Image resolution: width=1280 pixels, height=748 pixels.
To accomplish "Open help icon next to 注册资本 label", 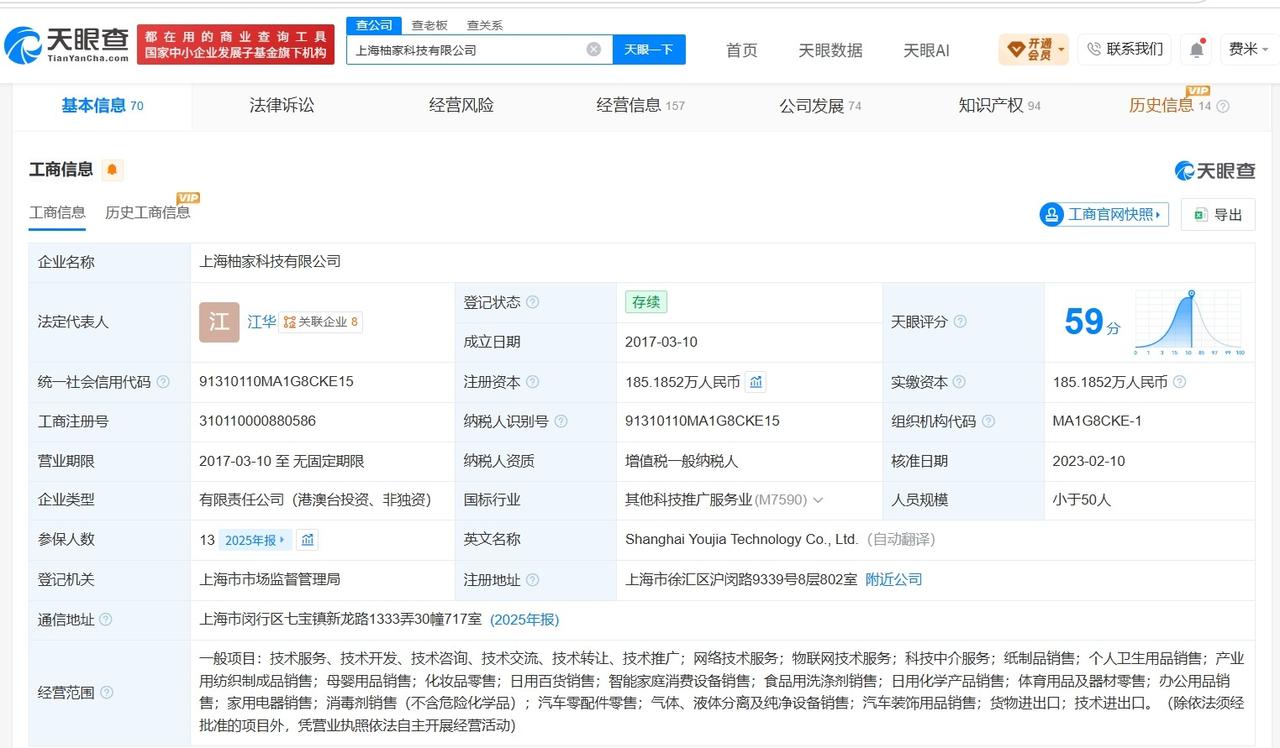I will point(532,382).
